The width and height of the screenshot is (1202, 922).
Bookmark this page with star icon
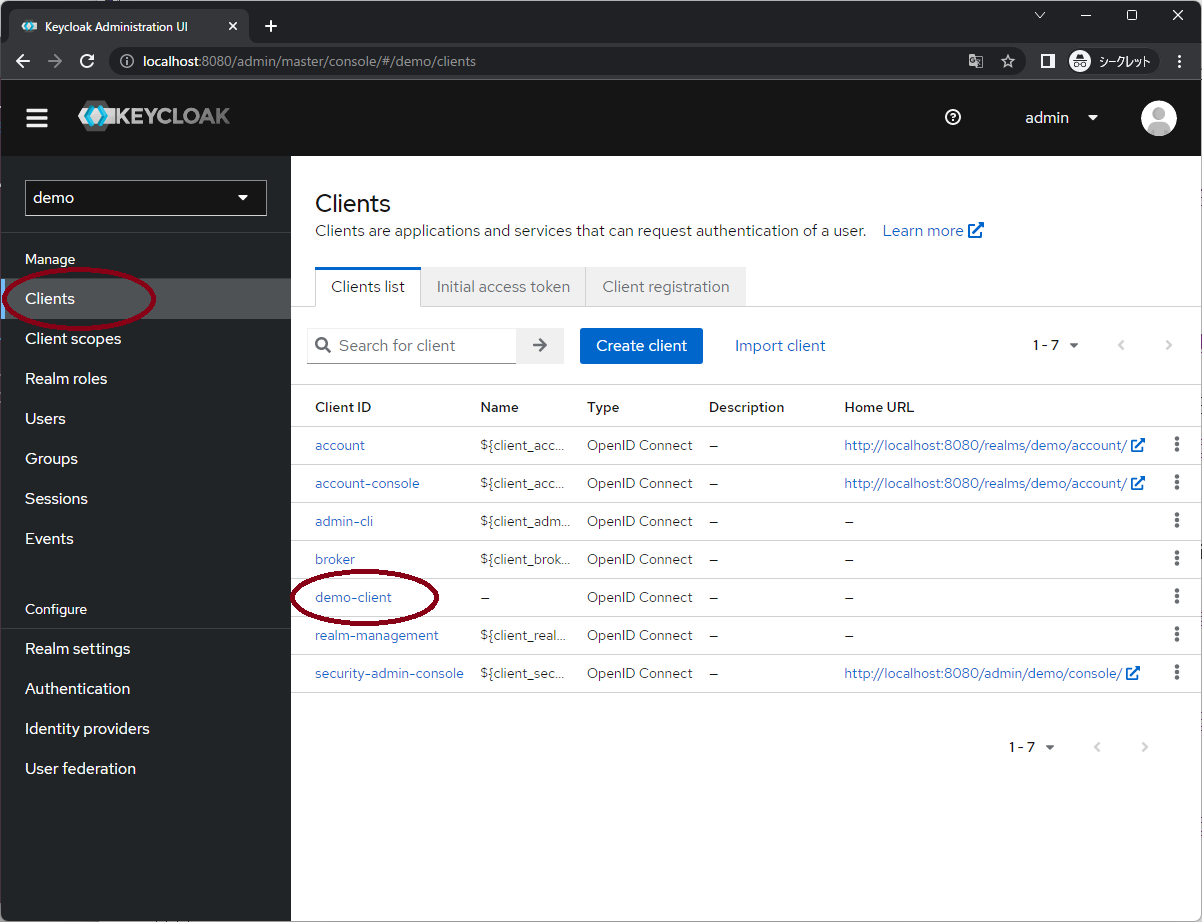coord(1008,61)
